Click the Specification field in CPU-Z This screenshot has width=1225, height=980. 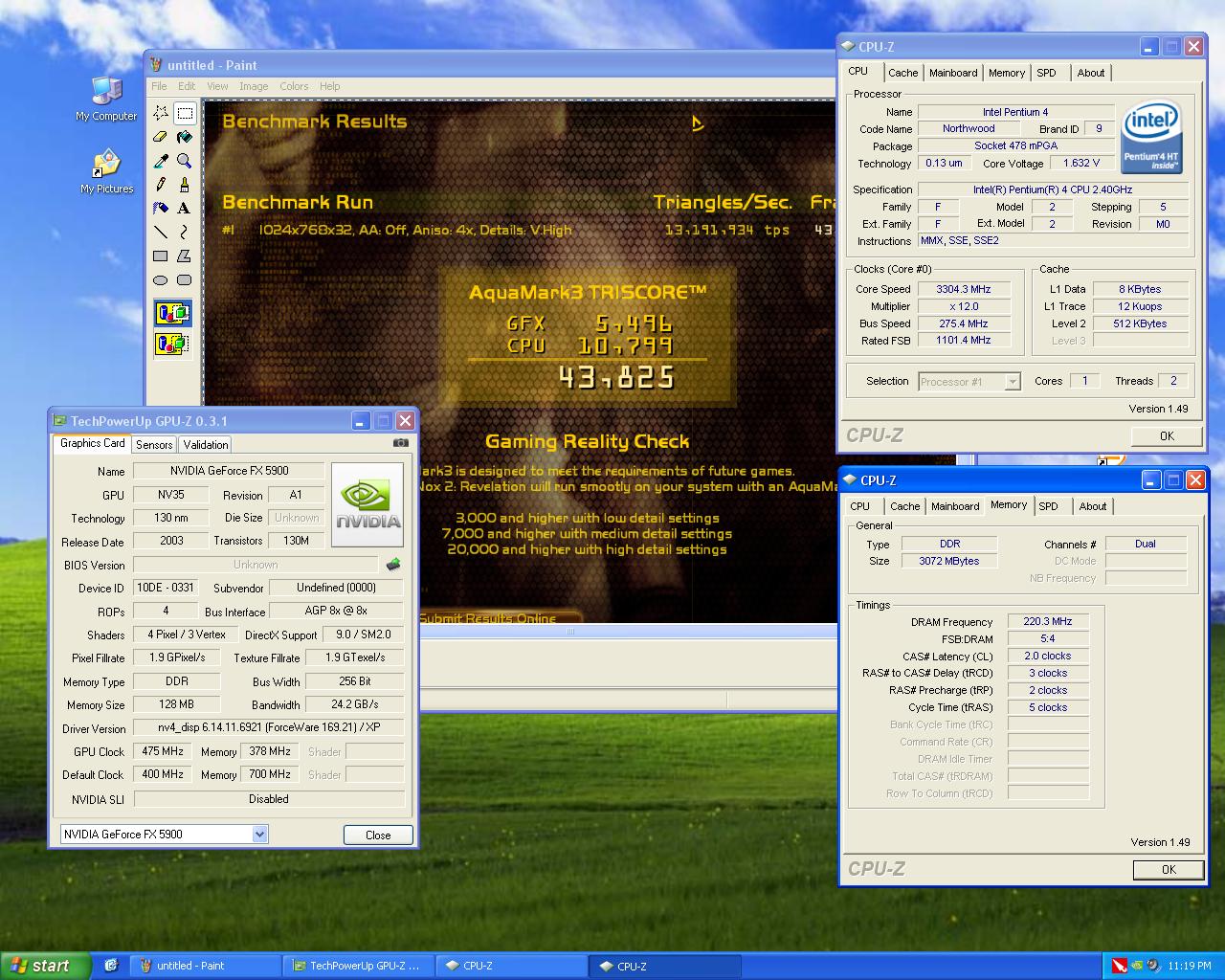pos(1053,189)
